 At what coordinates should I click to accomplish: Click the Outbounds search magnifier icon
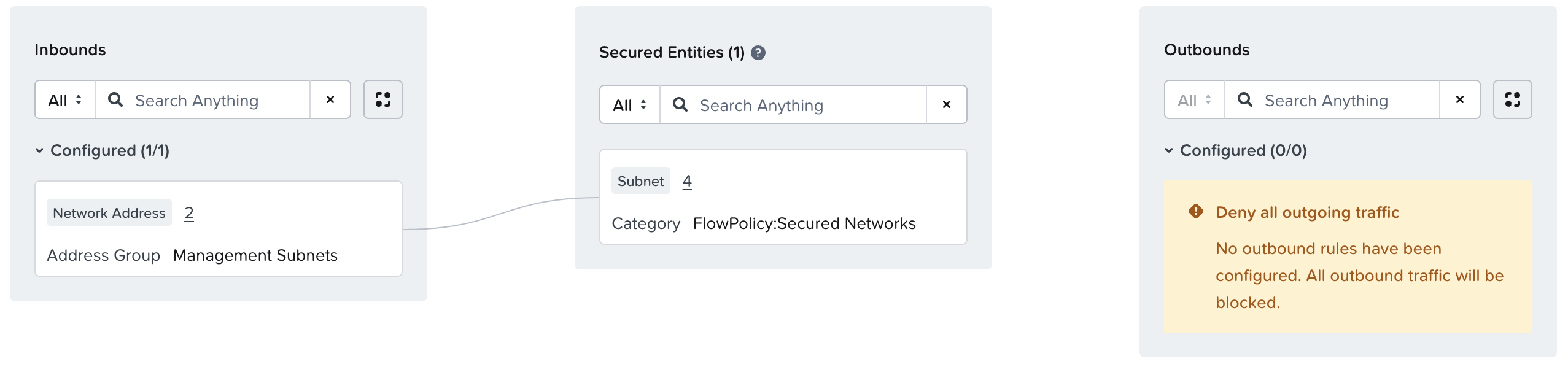point(1244,99)
